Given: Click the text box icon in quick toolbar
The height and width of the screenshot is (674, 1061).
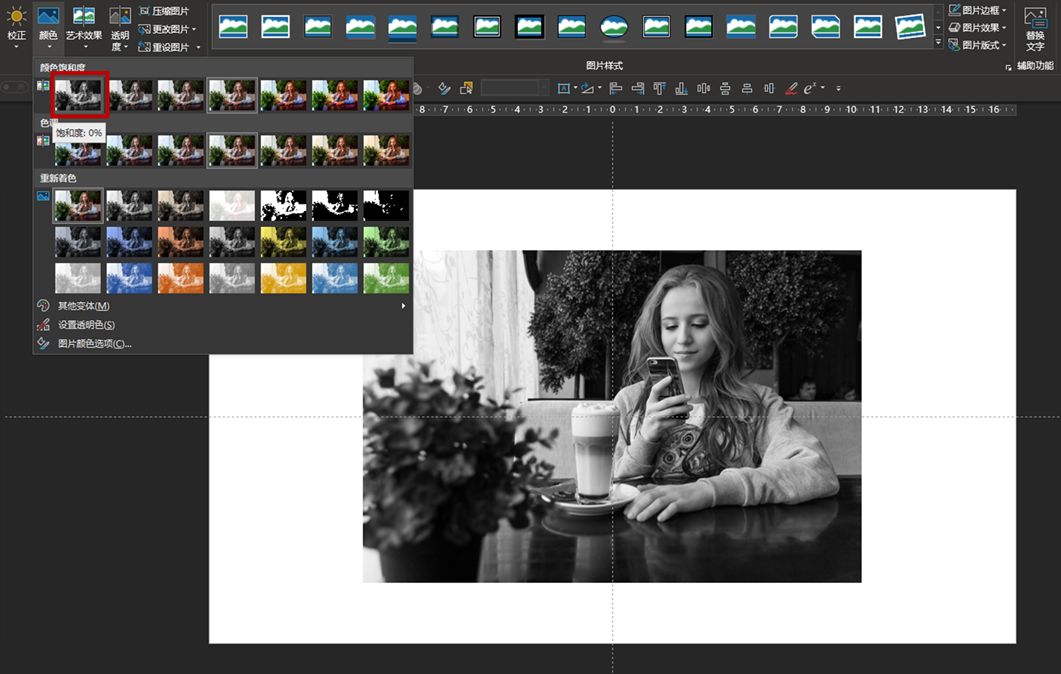Looking at the screenshot, I should point(566,88).
